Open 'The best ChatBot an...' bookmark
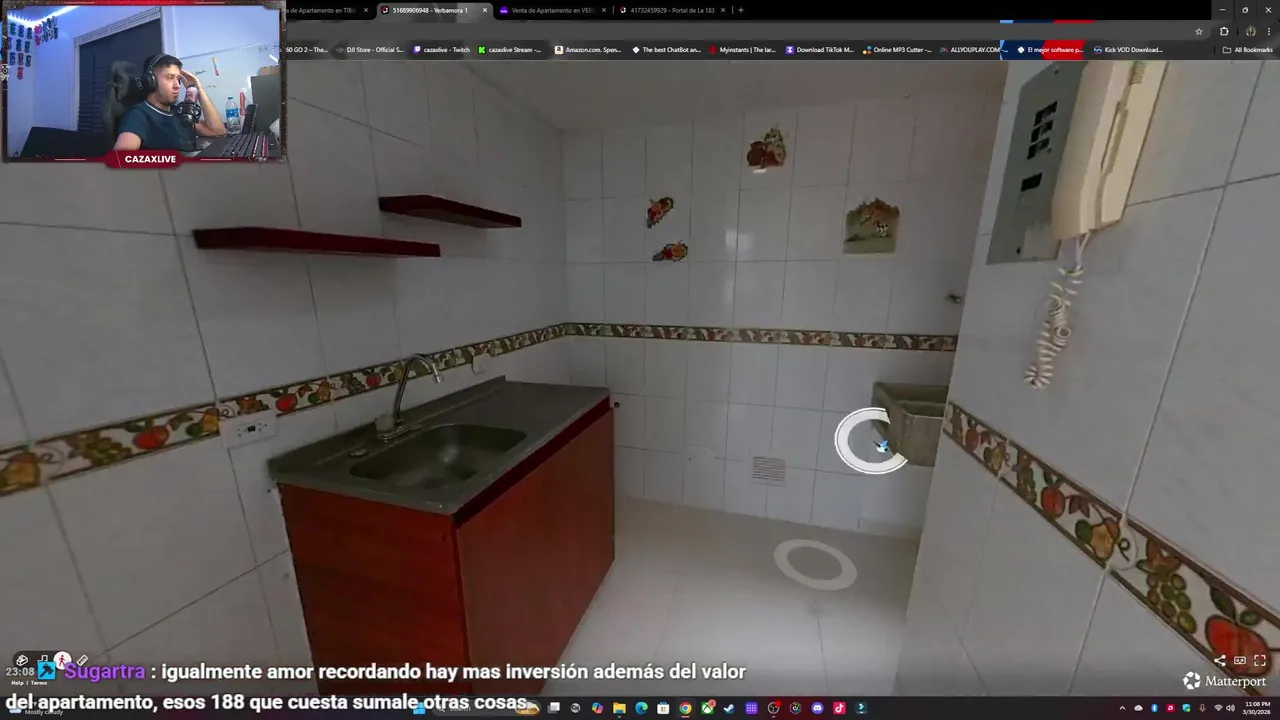 point(667,50)
